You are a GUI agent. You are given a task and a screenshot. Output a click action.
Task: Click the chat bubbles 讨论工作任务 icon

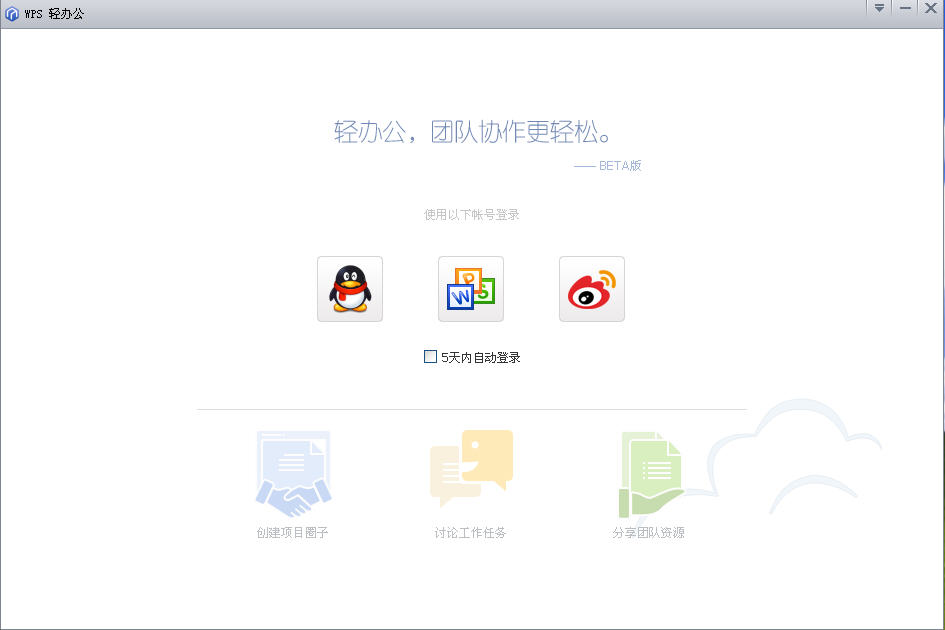(x=471, y=467)
